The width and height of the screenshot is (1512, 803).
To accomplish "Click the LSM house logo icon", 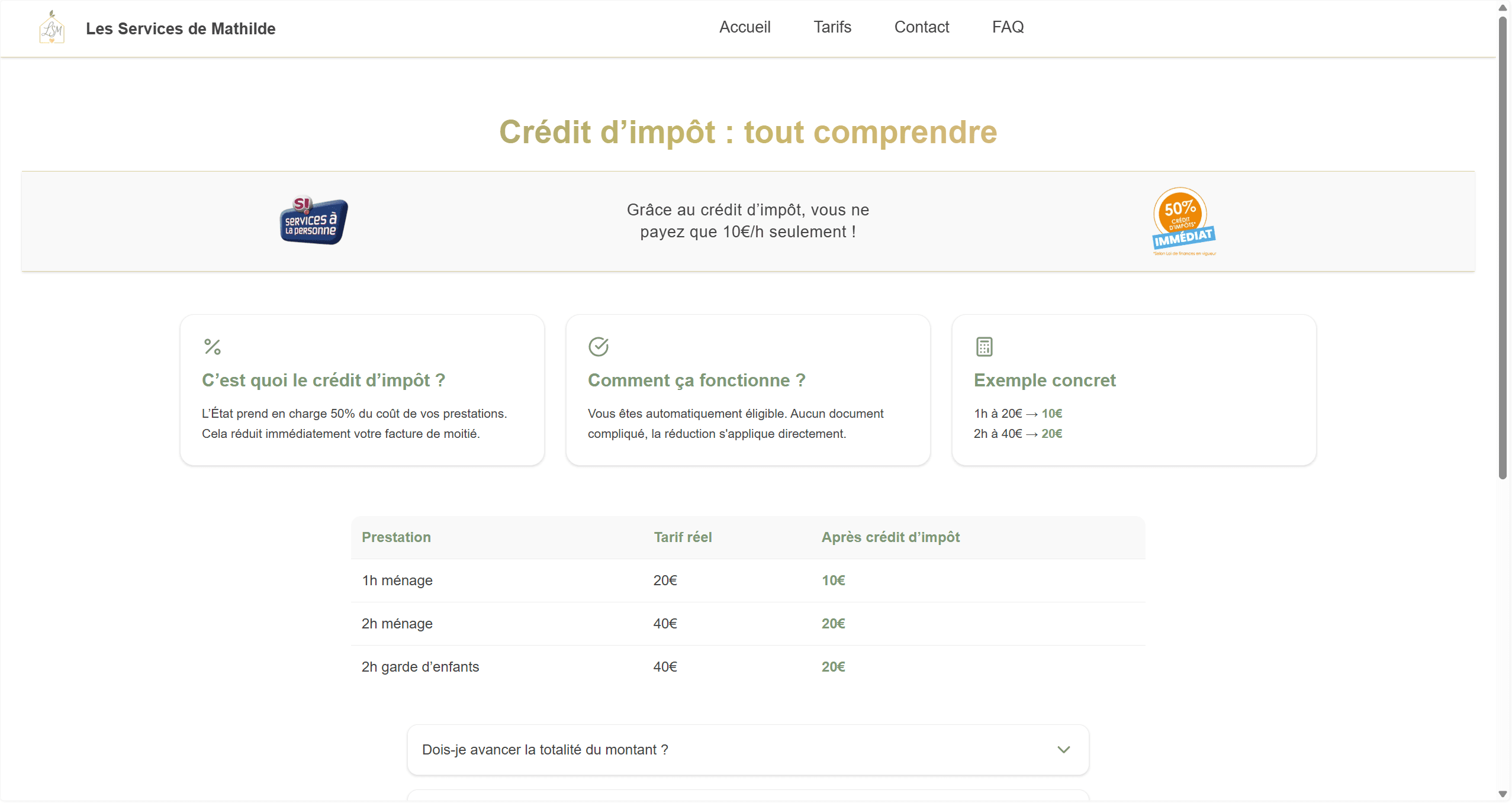I will [52, 28].
